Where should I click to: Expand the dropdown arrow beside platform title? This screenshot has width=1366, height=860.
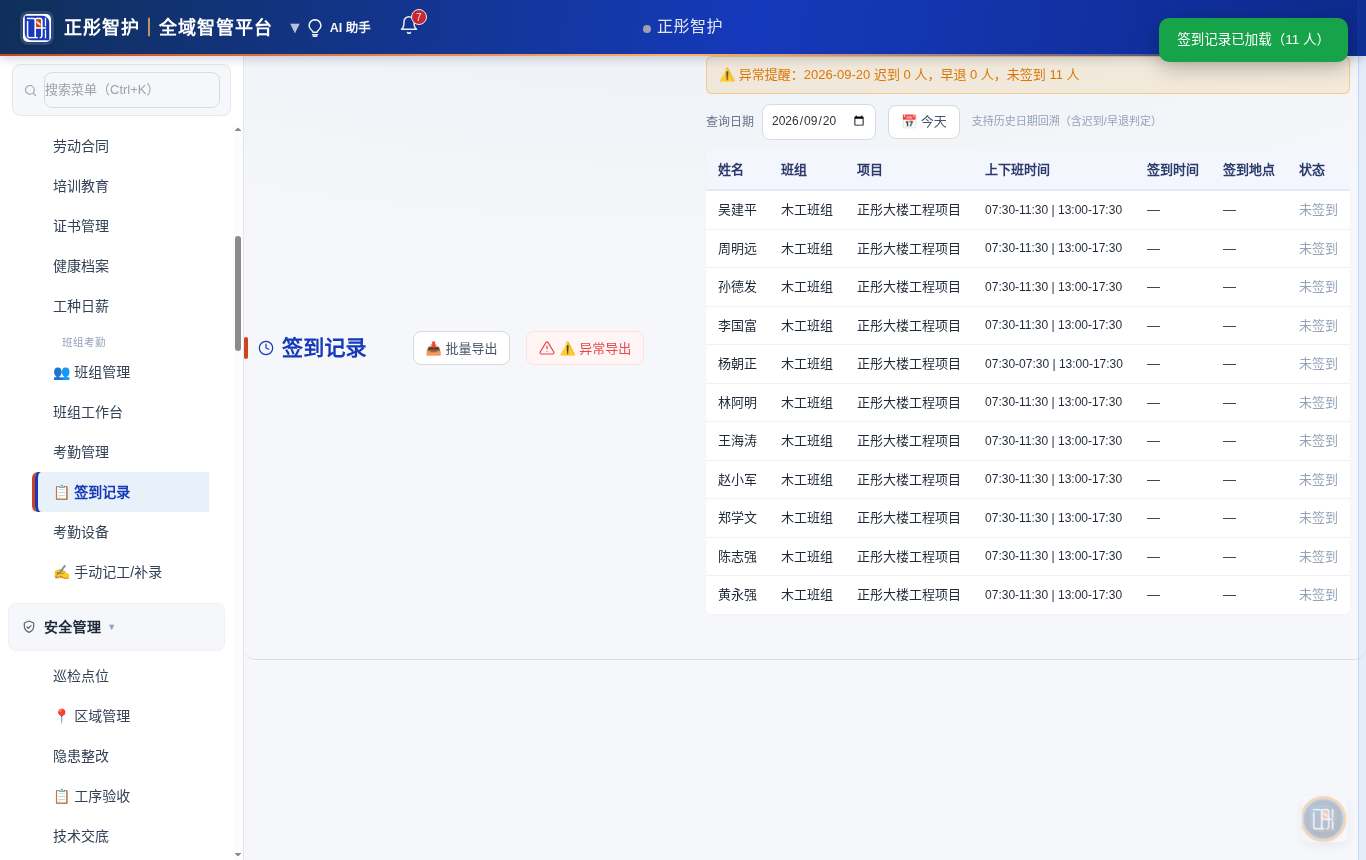pos(294,27)
